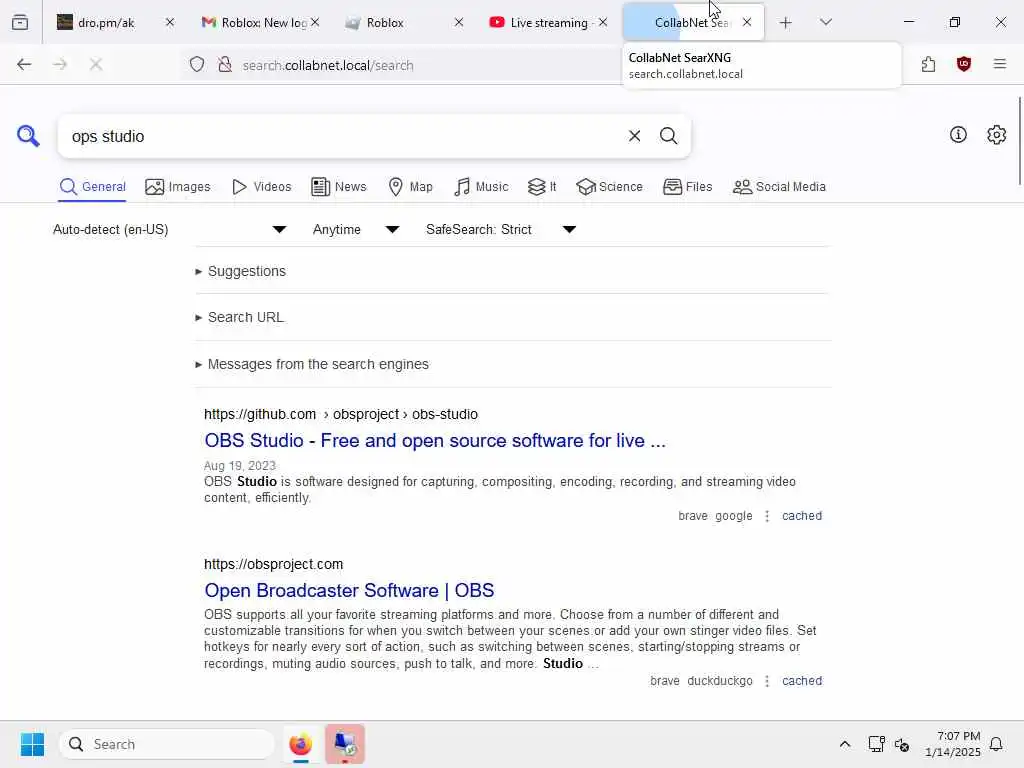The height and width of the screenshot is (768, 1024).
Task: Open the Auto-detect (en-US) language dropdown
Action: click(x=170, y=229)
